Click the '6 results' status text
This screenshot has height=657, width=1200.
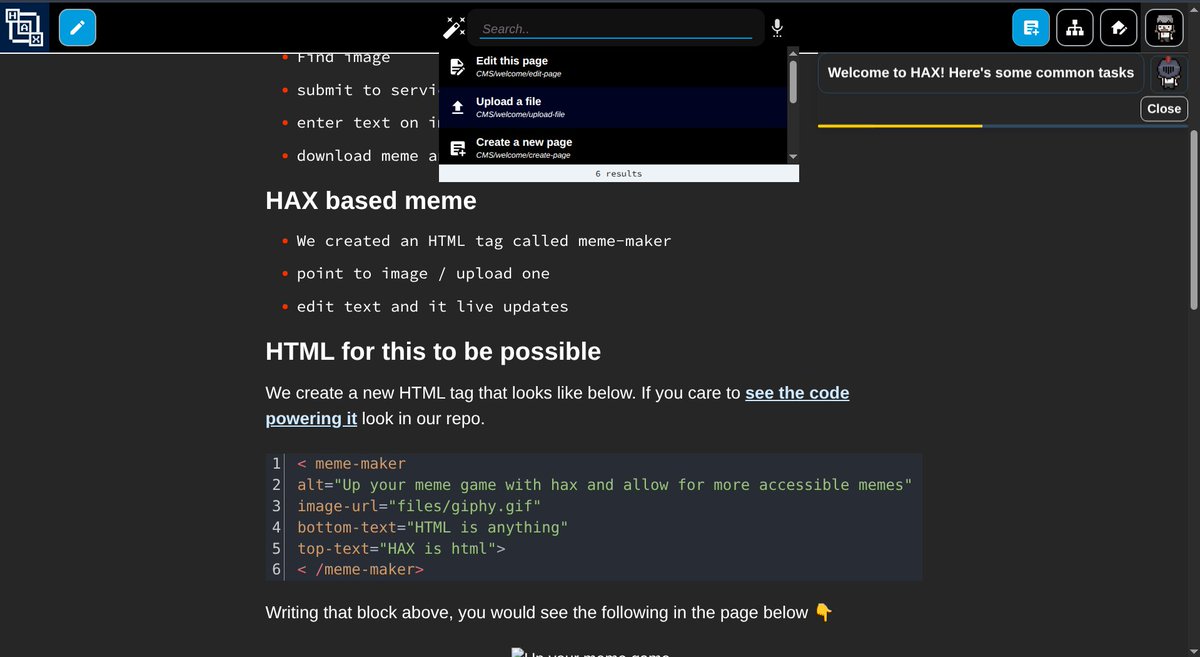[619, 174]
